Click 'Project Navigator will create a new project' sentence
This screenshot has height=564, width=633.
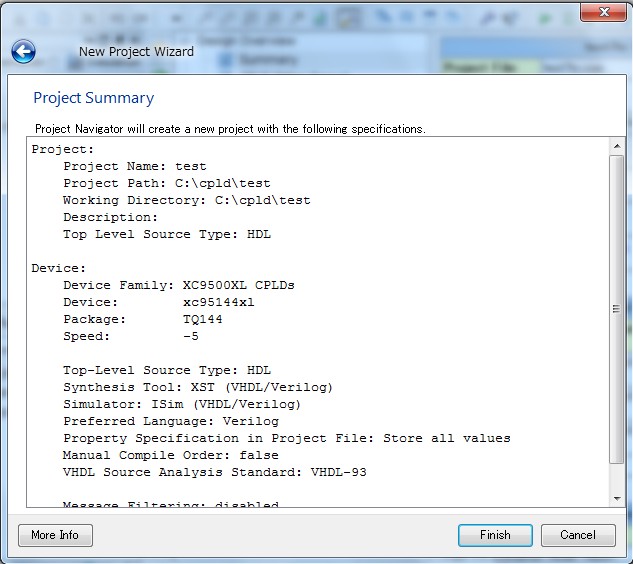[x=230, y=129]
